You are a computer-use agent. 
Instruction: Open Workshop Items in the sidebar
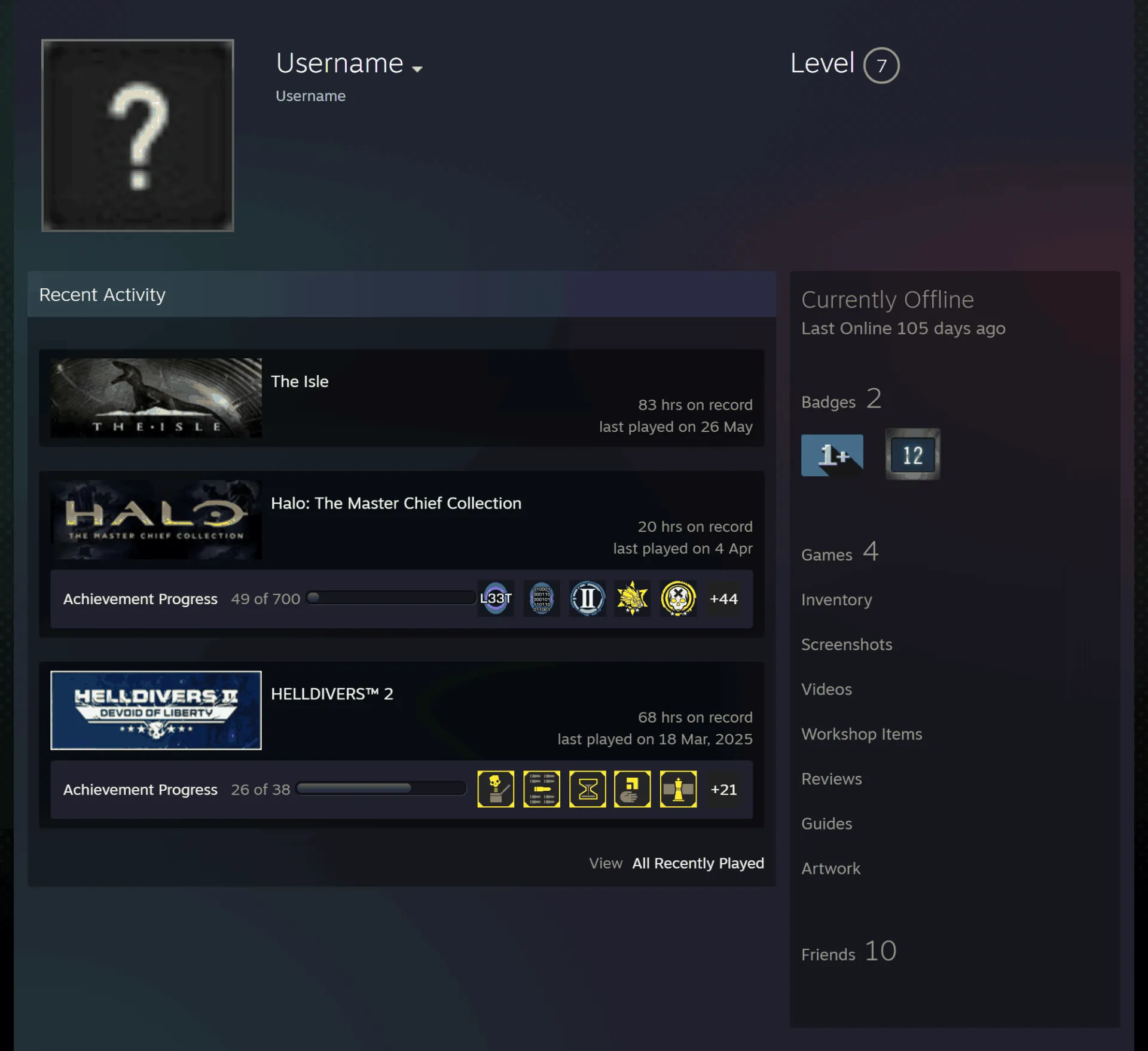(x=861, y=734)
